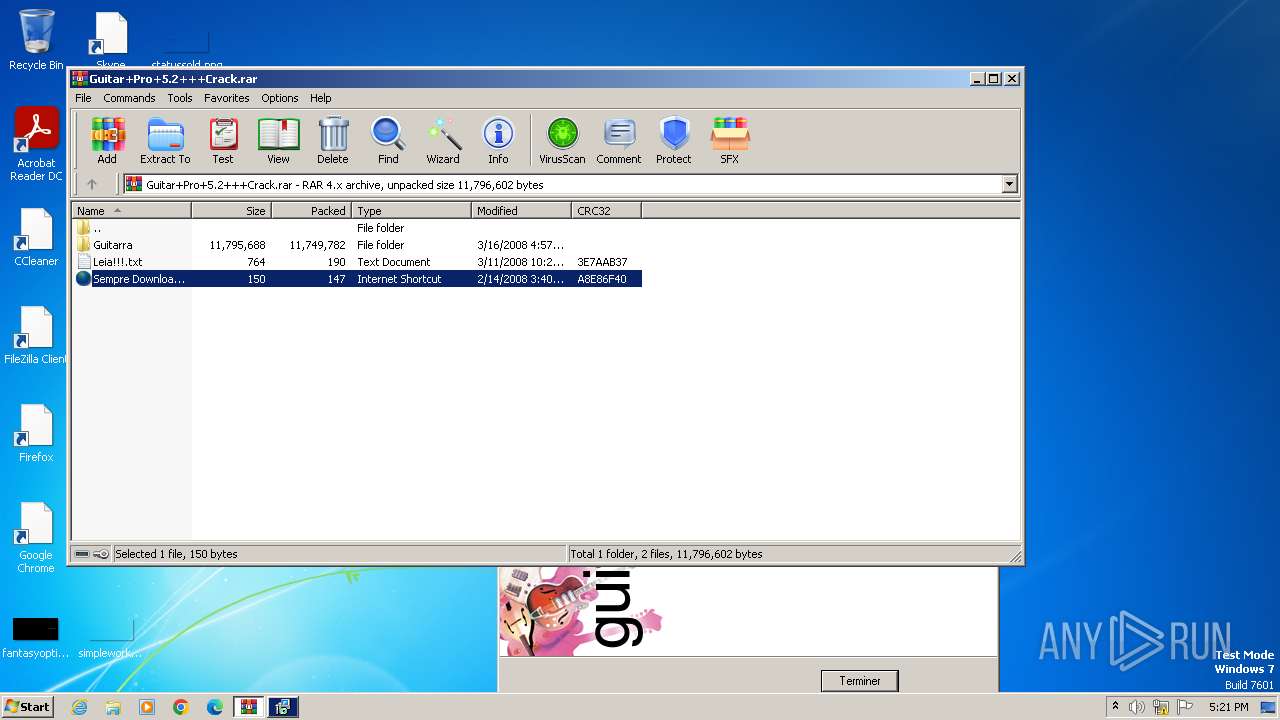Create SFX archive with the SFX icon

tap(730, 141)
